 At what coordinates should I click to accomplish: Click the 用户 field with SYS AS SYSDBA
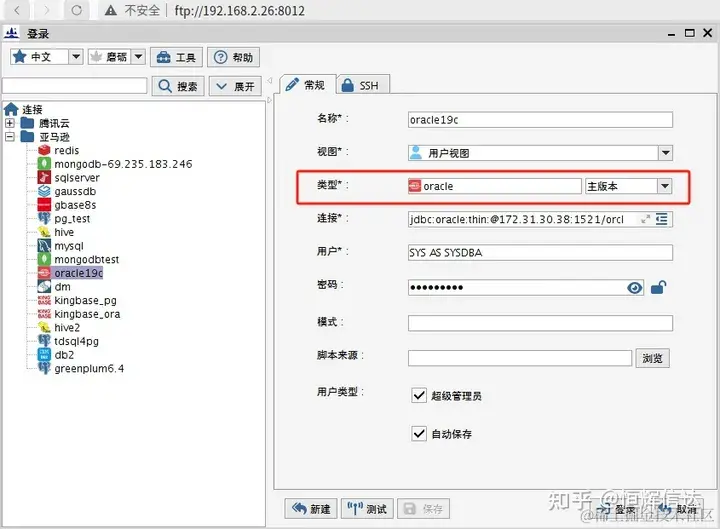(x=540, y=253)
